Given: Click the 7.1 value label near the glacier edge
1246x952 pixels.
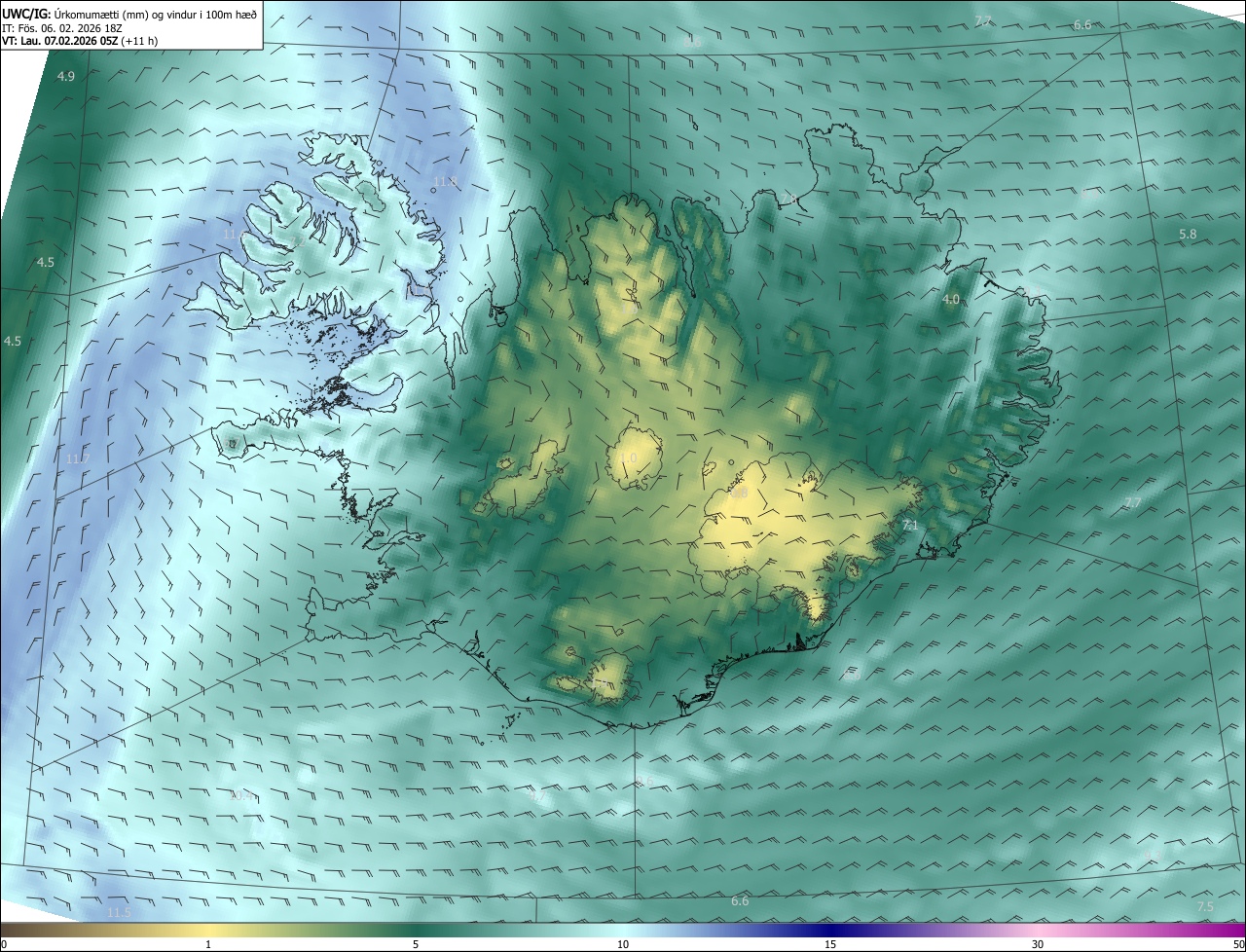Looking at the screenshot, I should pyautogui.click(x=910, y=526).
